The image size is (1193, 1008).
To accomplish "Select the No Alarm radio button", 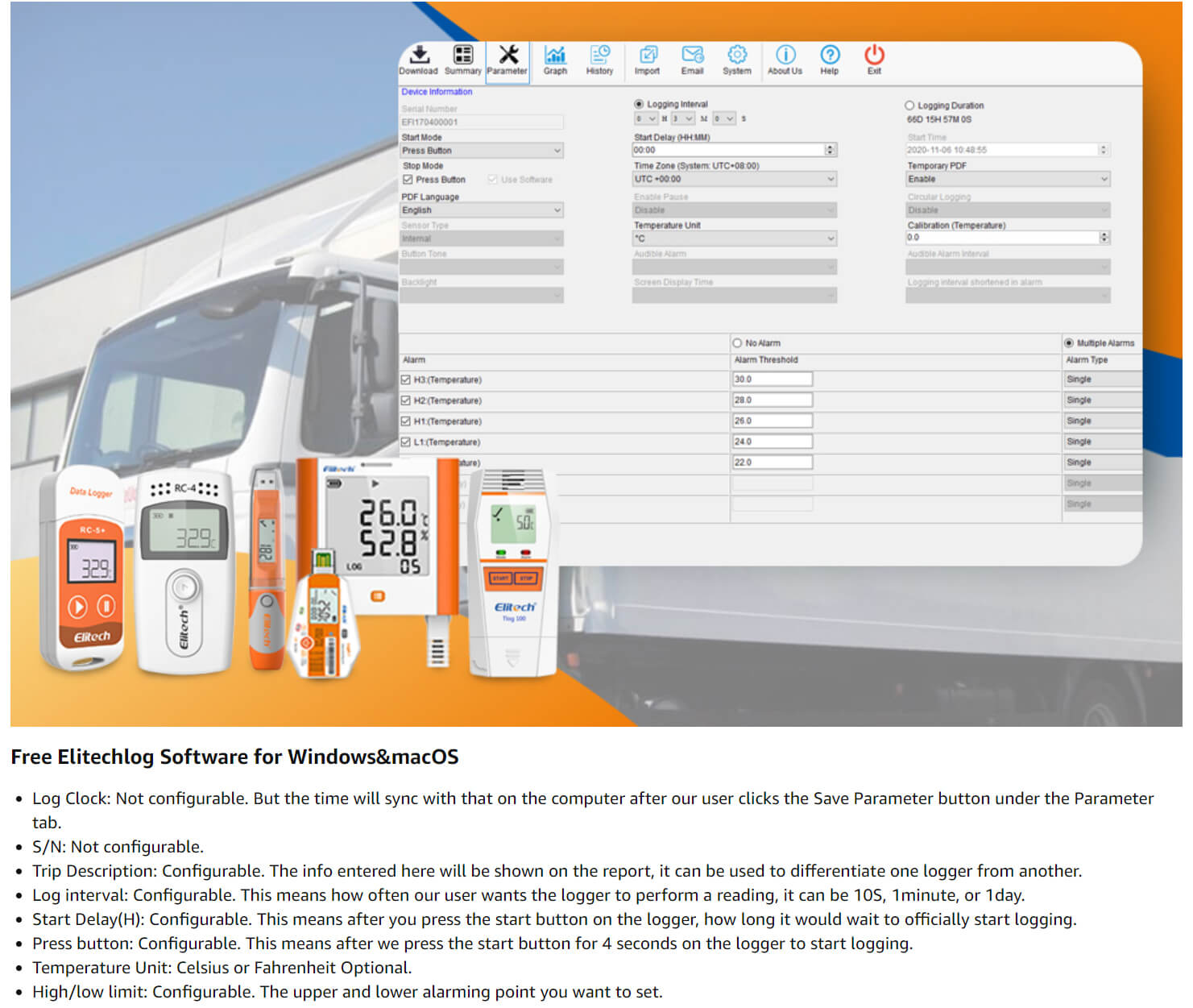I will [x=737, y=343].
